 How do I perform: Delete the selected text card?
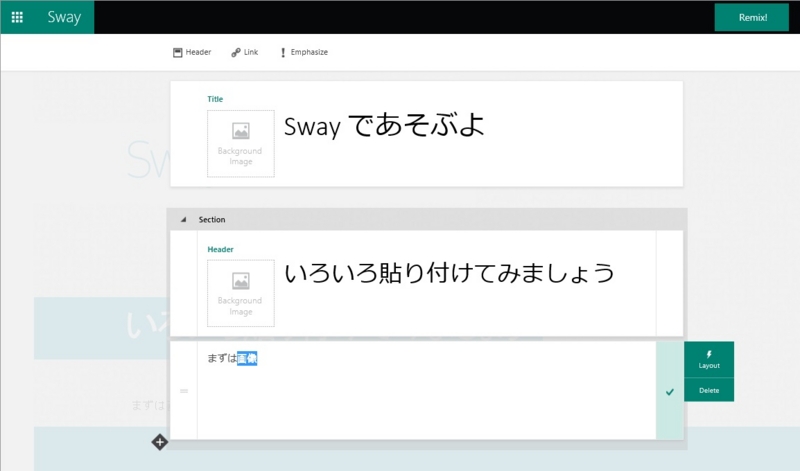point(709,390)
